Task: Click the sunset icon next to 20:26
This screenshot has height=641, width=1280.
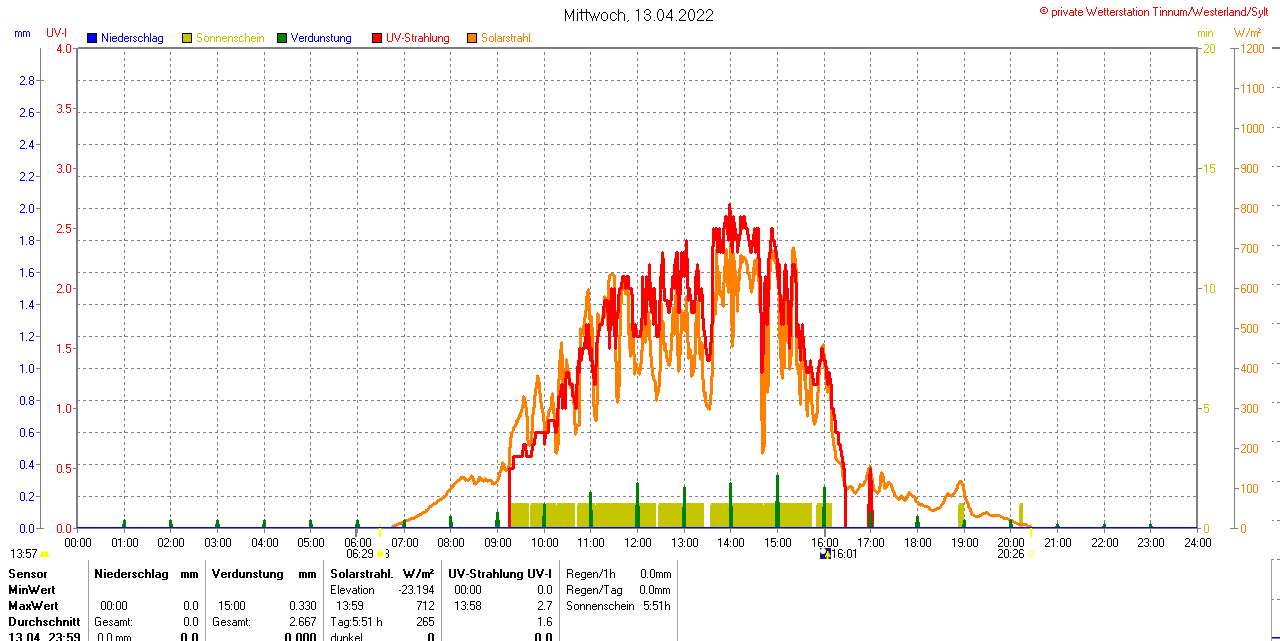Action: 1030,554
